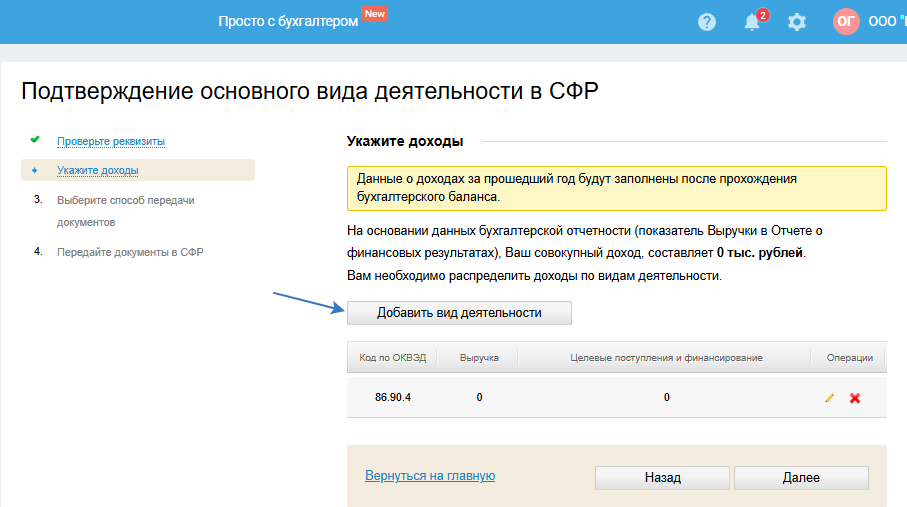Select step 4 Передайте документы в СФР
This screenshot has height=507, width=907.
(x=130, y=252)
